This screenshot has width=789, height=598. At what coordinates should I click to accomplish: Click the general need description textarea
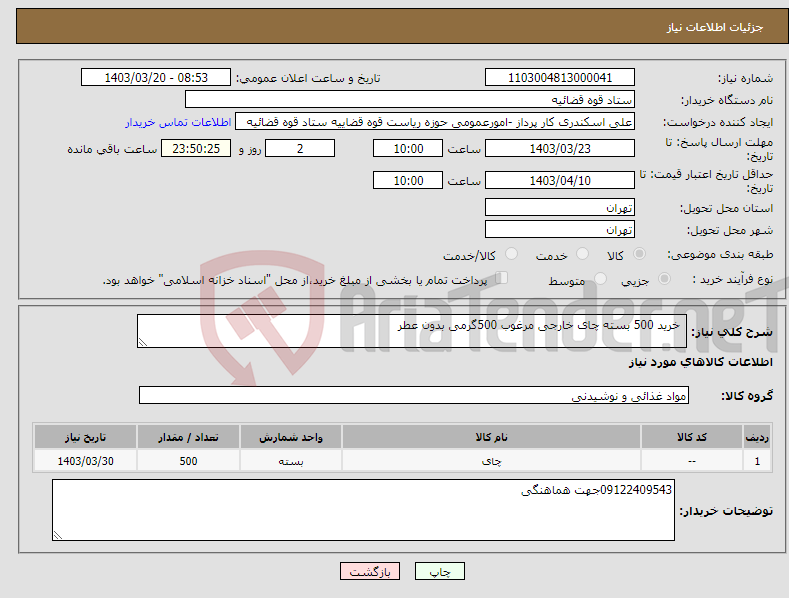[x=412, y=331]
